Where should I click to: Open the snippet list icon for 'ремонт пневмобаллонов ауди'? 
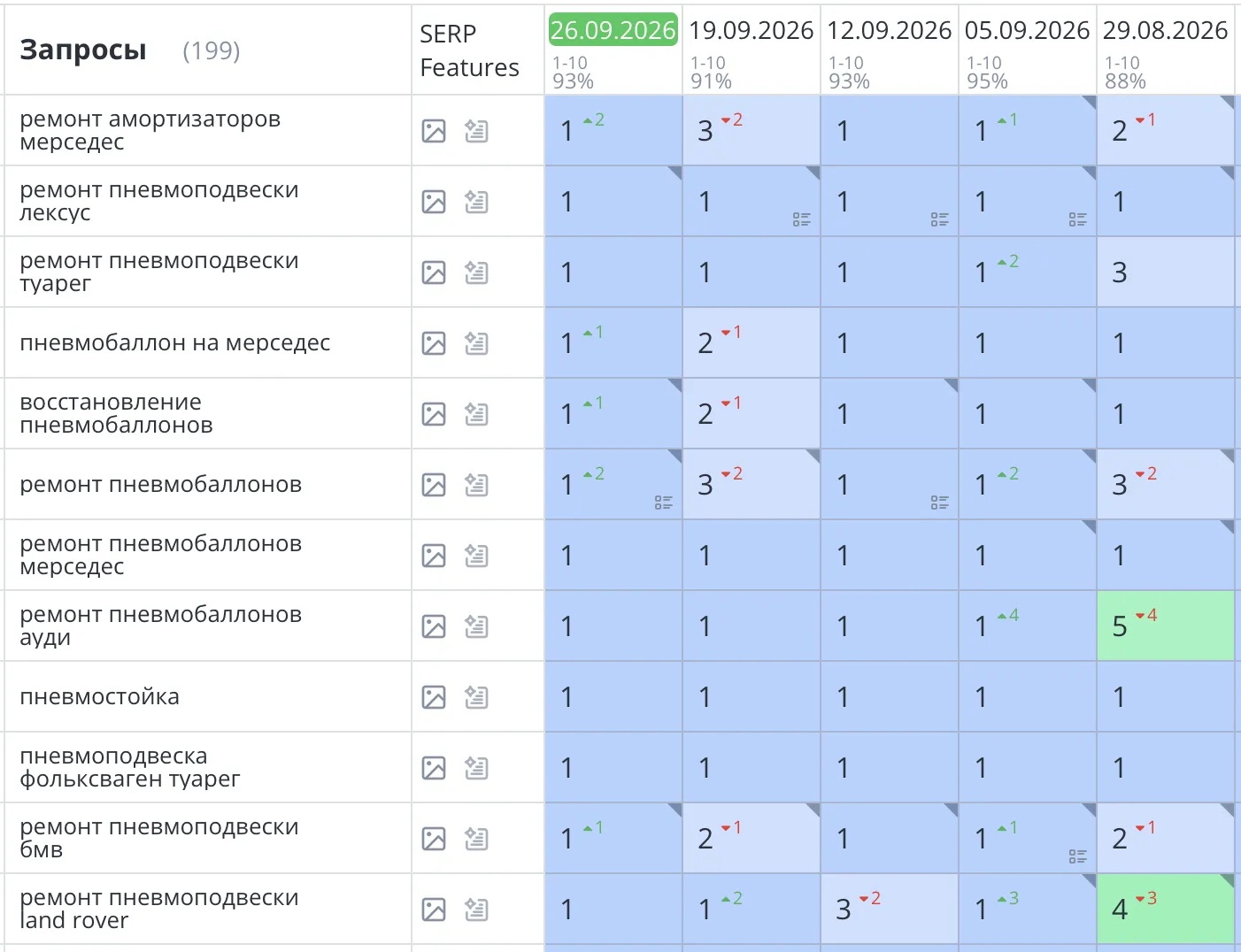point(476,626)
